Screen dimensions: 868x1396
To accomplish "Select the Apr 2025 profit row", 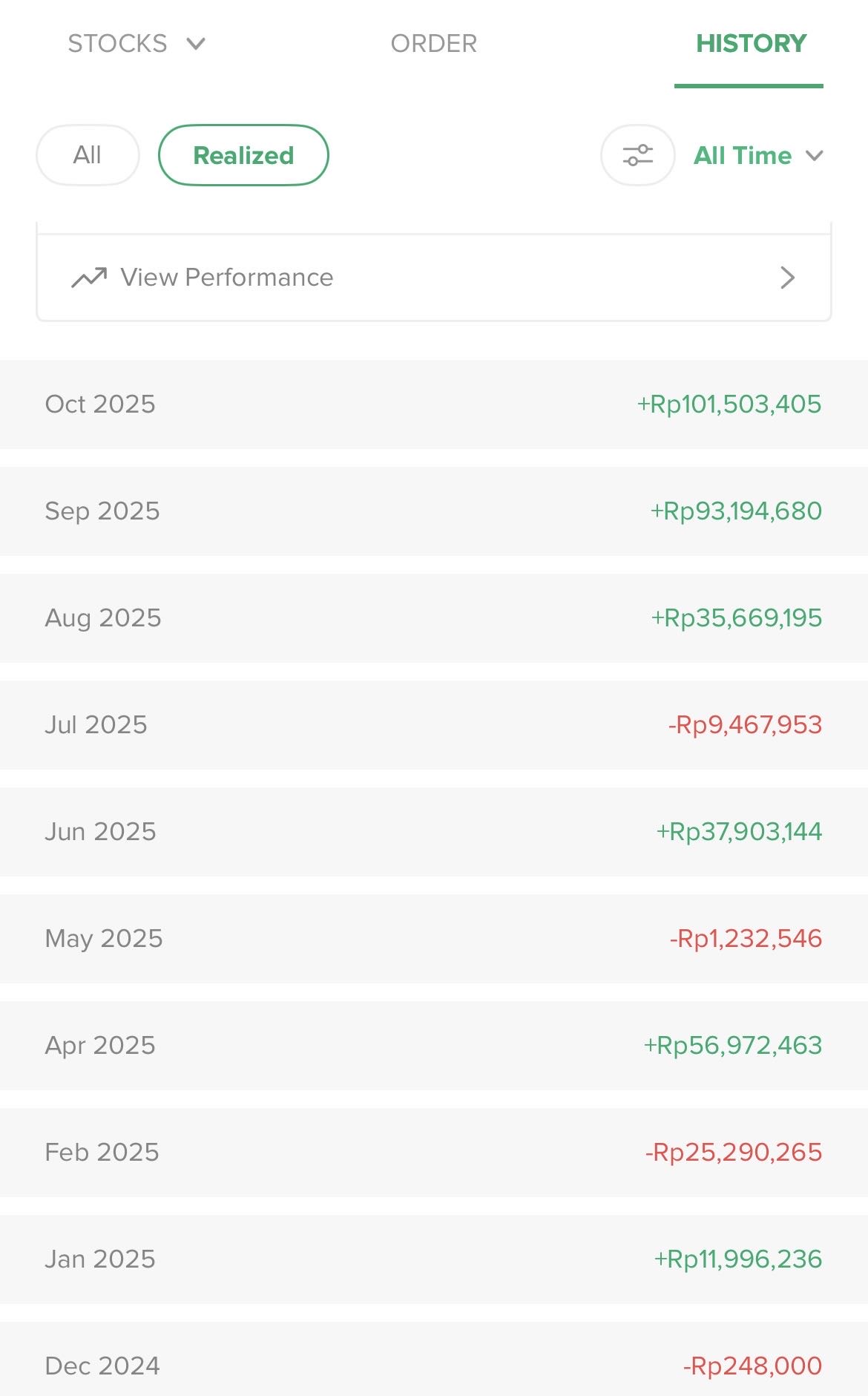I will click(434, 1046).
